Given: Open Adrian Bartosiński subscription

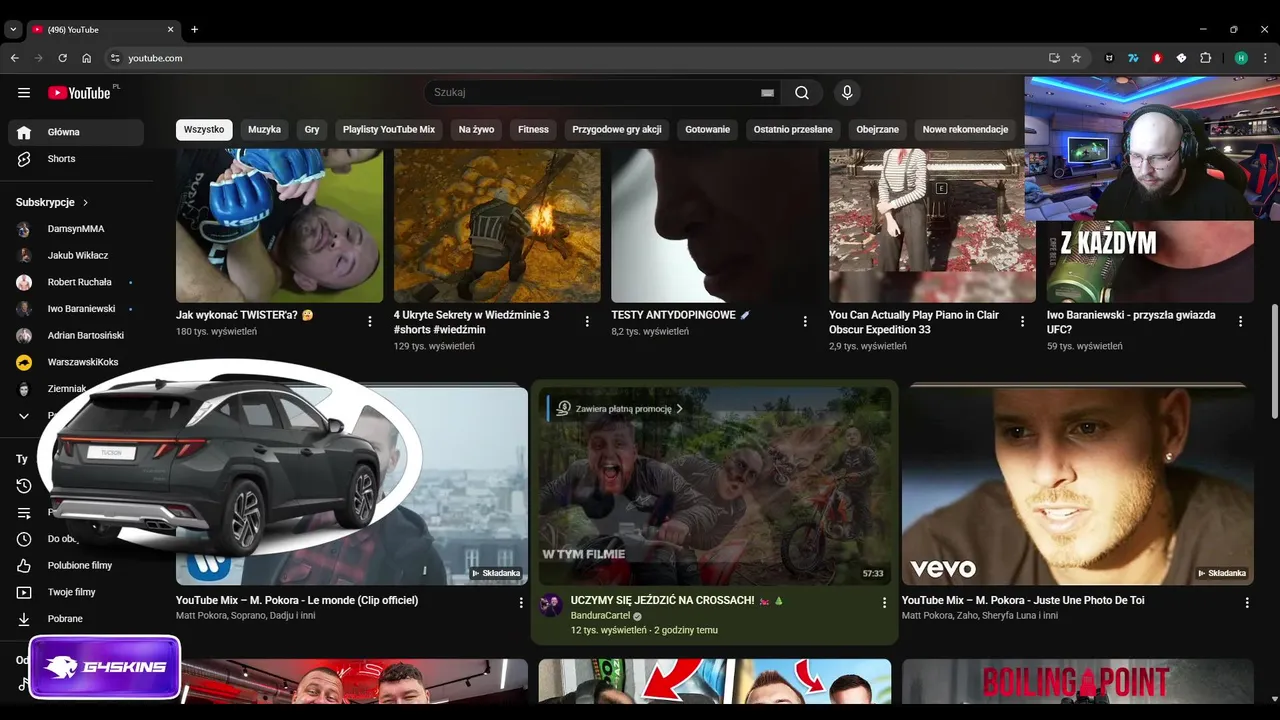Looking at the screenshot, I should [76, 336].
